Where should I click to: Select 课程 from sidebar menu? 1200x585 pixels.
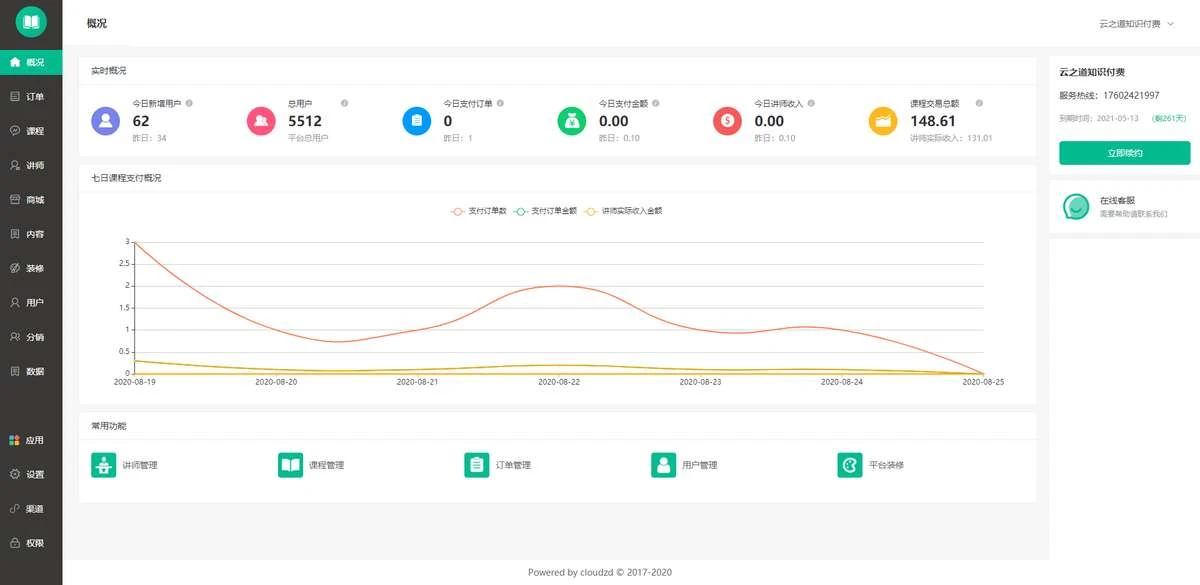pyautogui.click(x=31, y=131)
